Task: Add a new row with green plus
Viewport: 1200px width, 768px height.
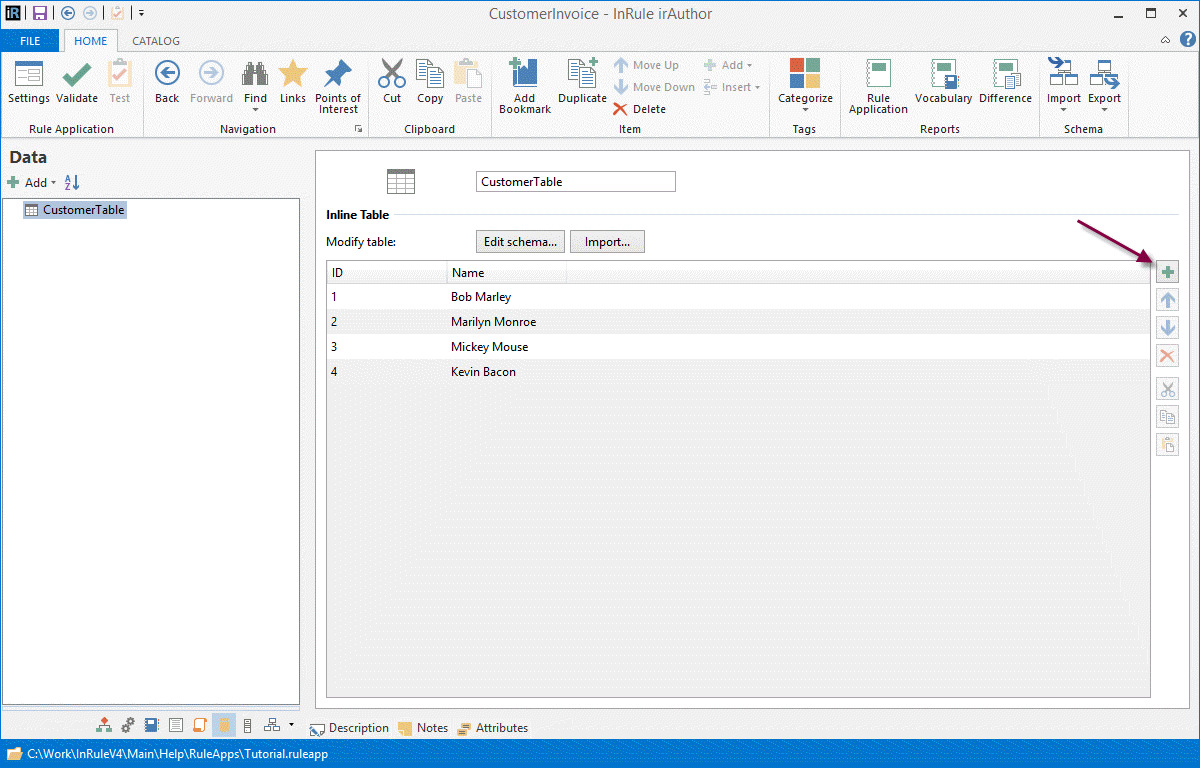Action: click(x=1167, y=272)
